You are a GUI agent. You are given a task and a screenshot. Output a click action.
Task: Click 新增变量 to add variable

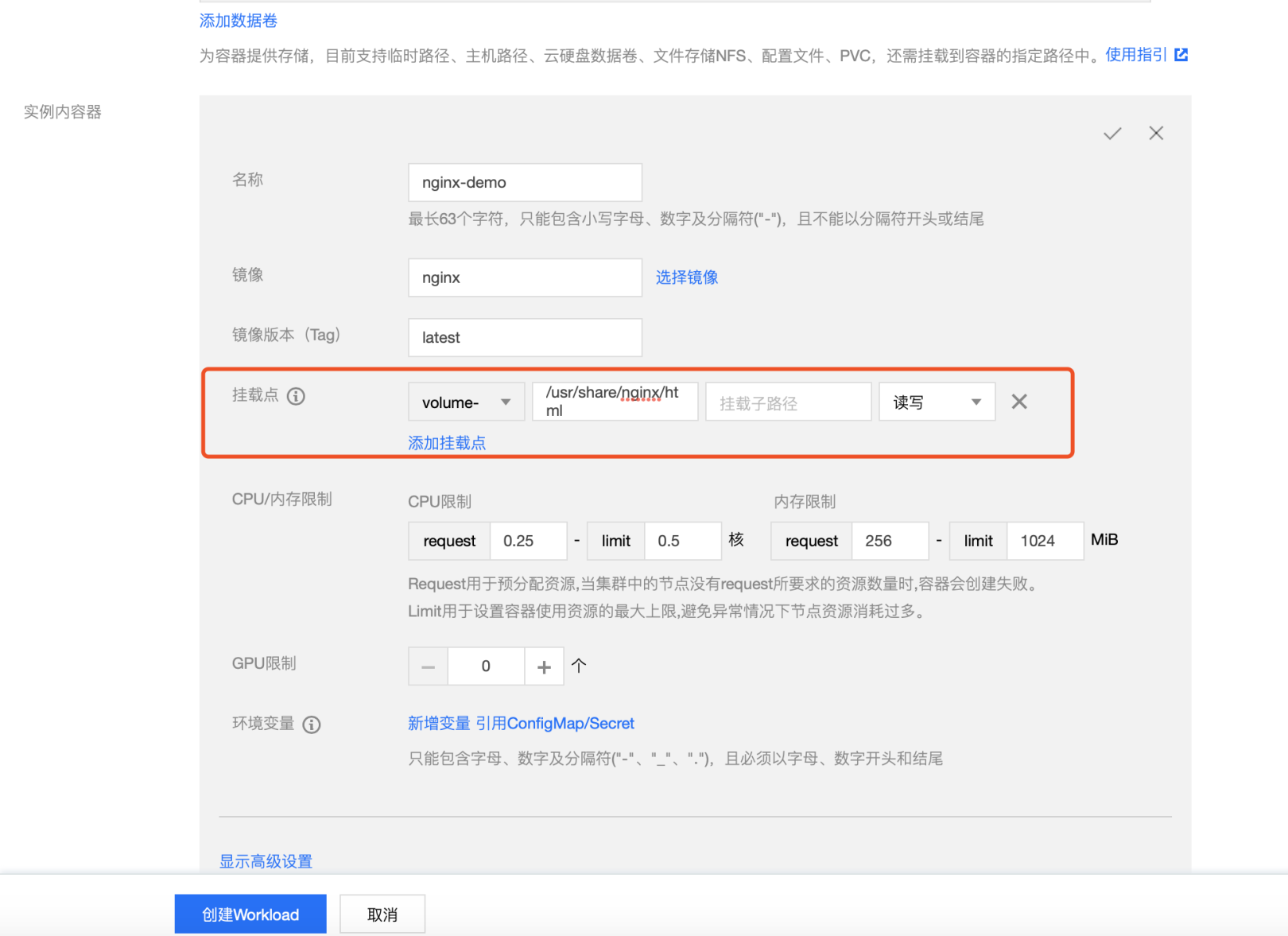tap(439, 724)
